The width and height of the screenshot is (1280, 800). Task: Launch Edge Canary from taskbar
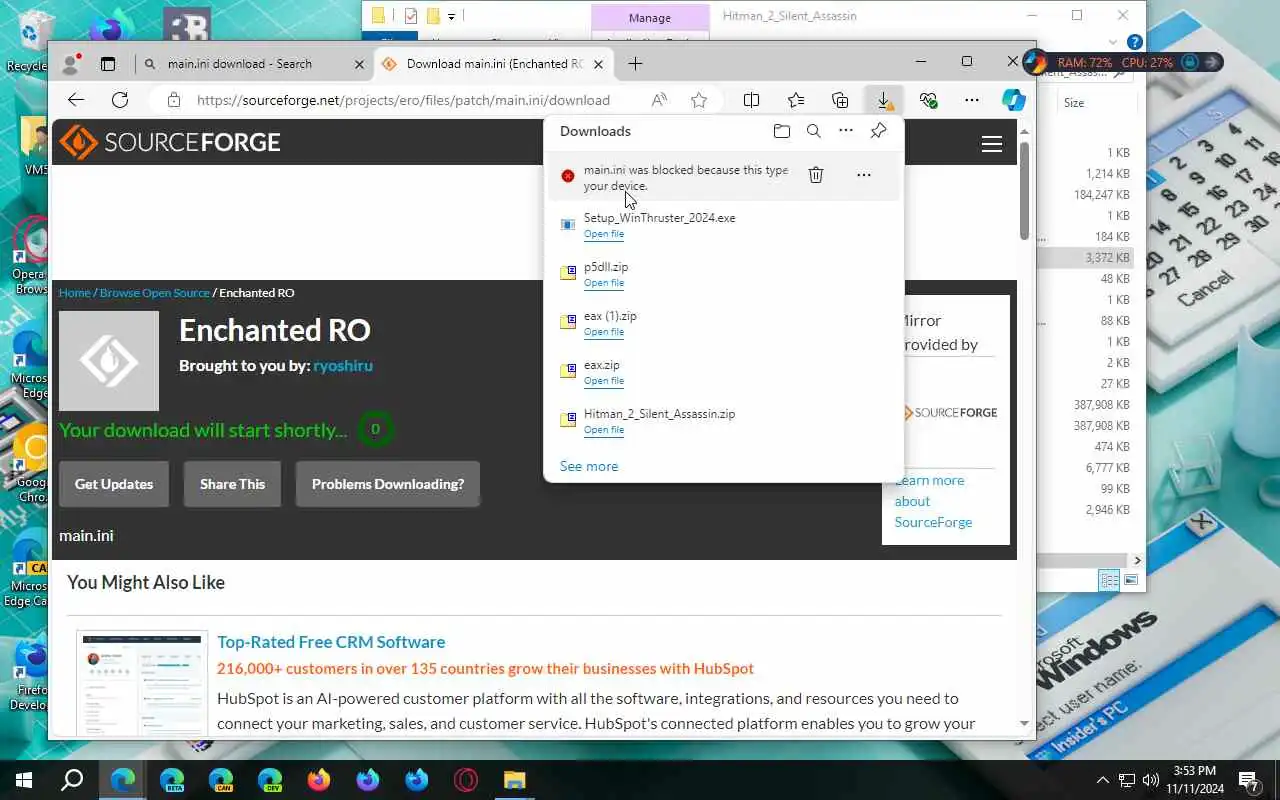(221, 780)
